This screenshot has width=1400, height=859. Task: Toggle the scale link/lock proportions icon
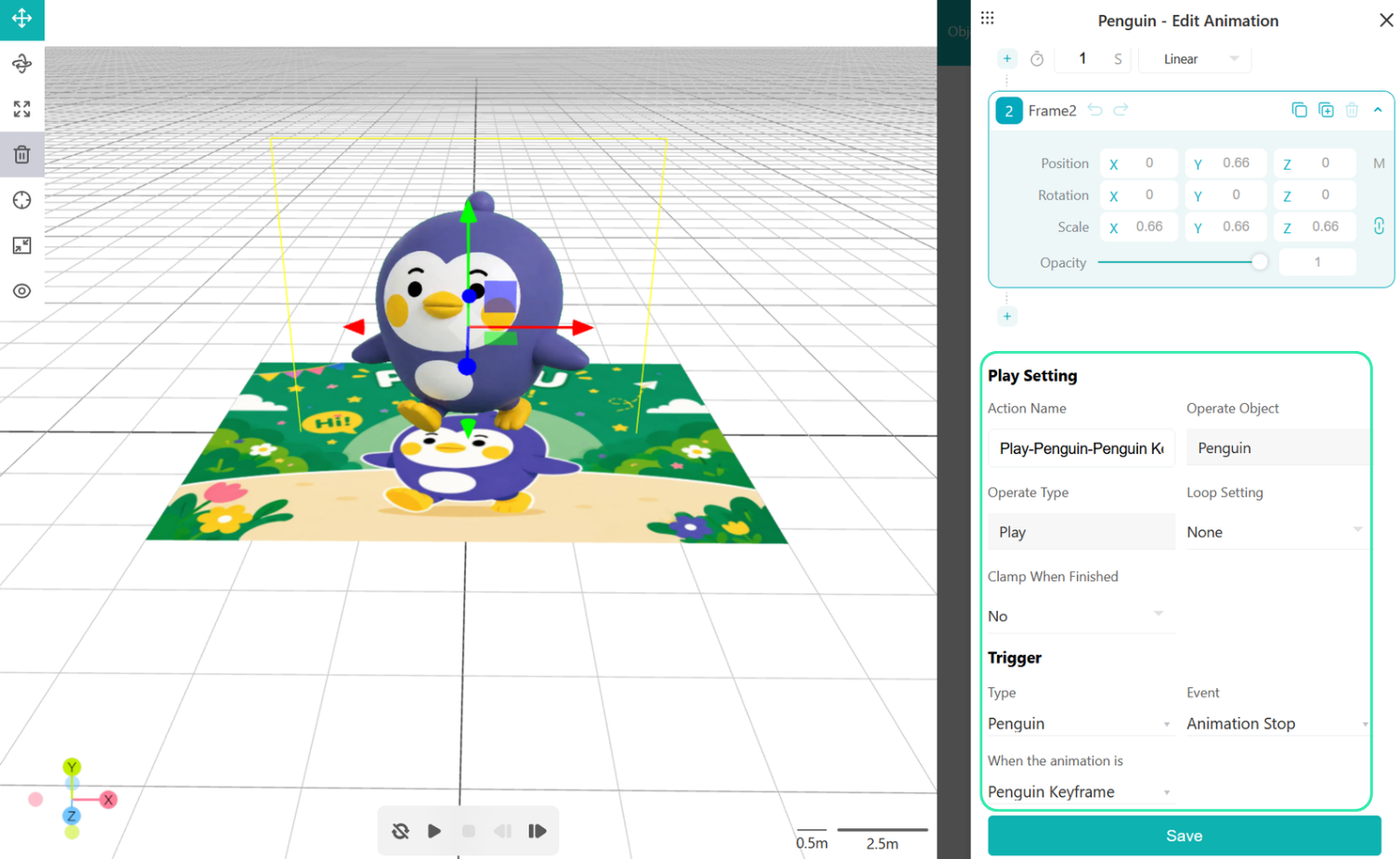pos(1379,226)
